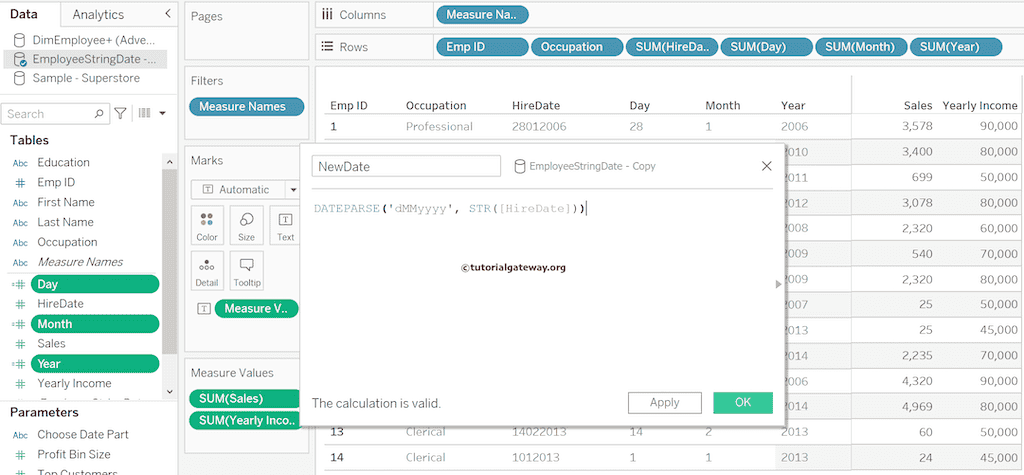Click the text icon beside Measure Values pill
Screen dimensions: 1024x475
(204, 309)
